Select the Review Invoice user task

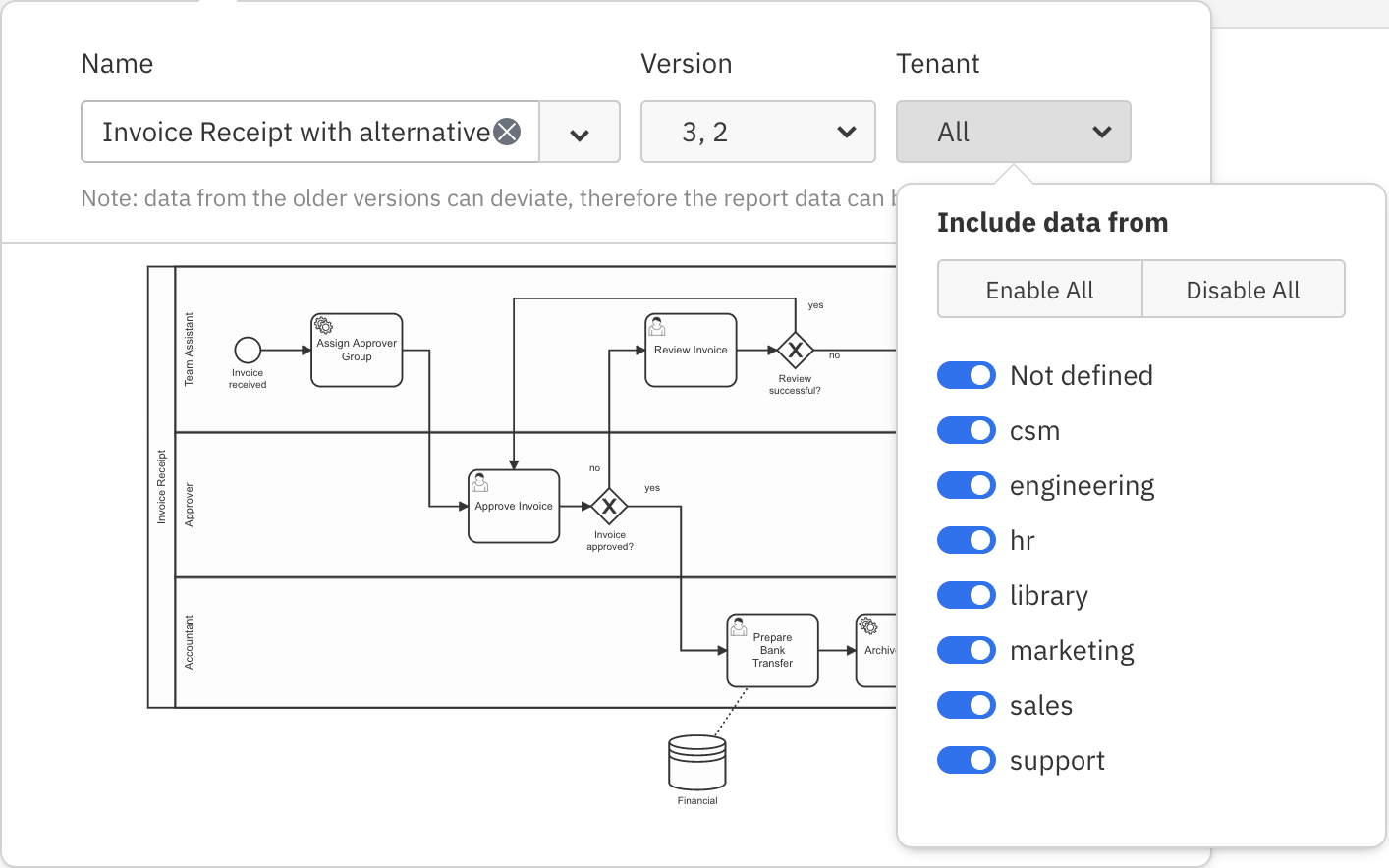pyautogui.click(x=691, y=351)
